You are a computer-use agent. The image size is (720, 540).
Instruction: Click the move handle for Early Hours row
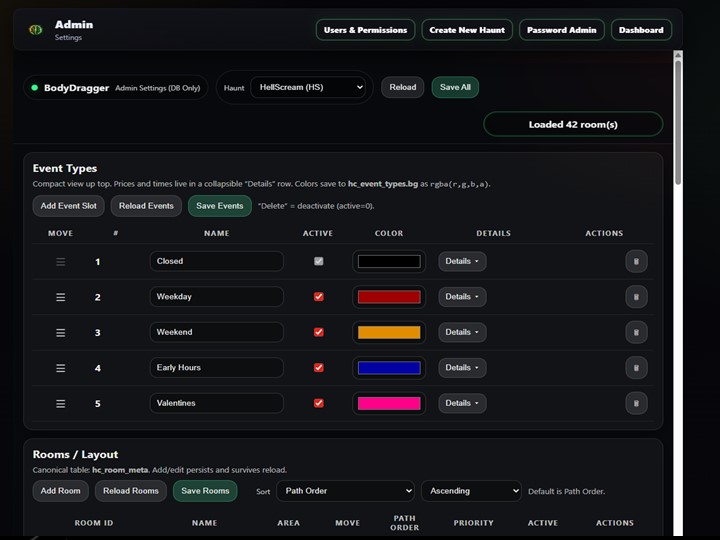click(x=61, y=368)
